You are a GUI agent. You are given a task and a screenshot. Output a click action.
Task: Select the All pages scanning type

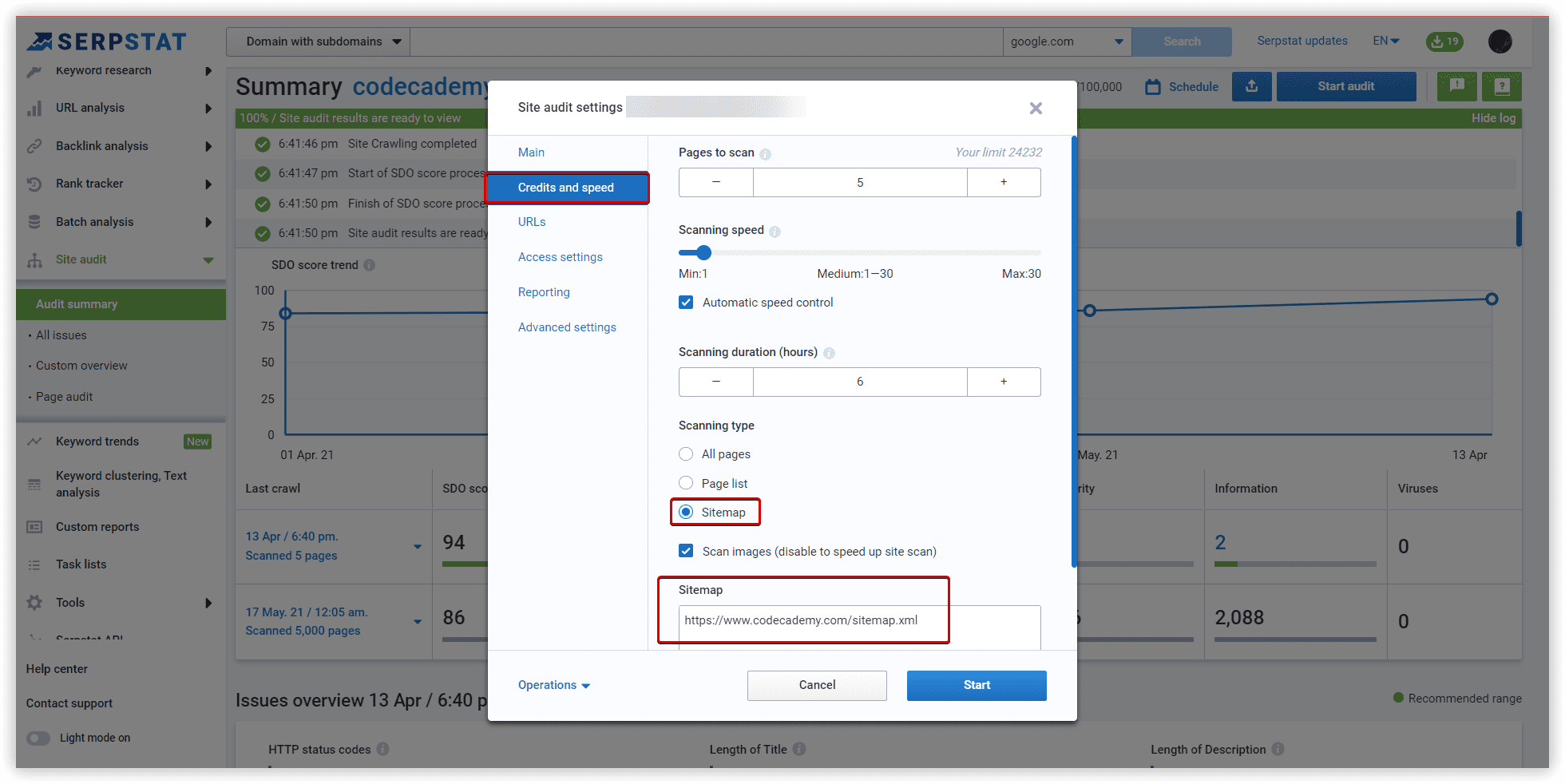(x=686, y=454)
